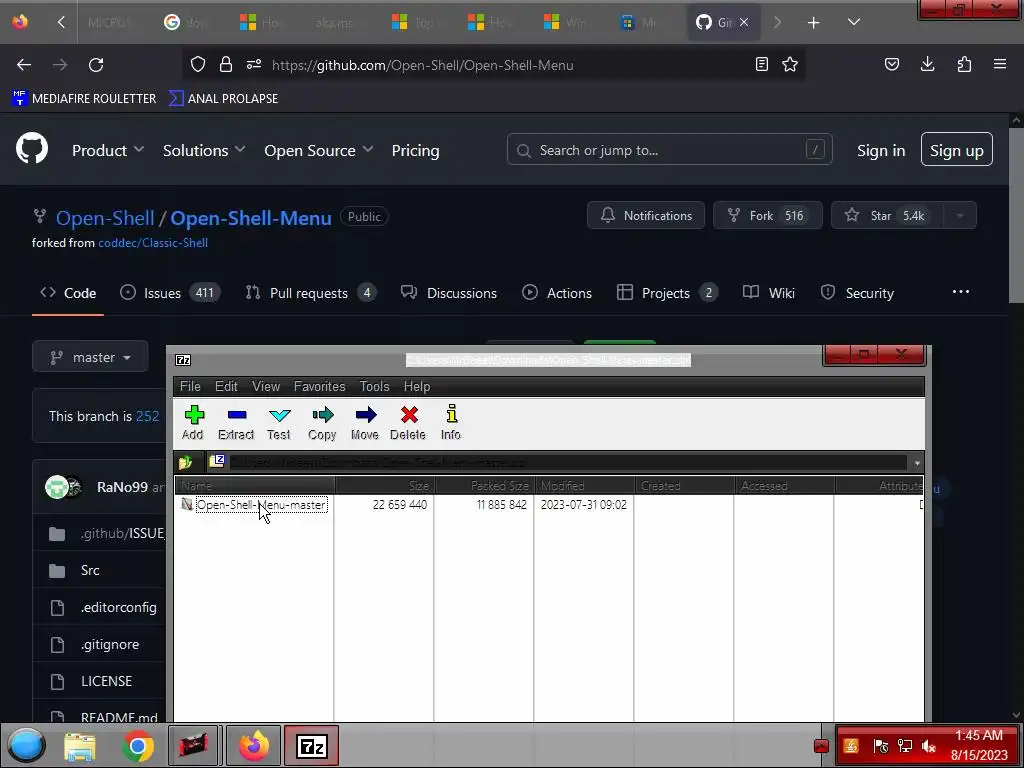Screen dimensions: 1024x768
Task: Open the Firefox downloads panel
Action: pyautogui.click(x=927, y=64)
